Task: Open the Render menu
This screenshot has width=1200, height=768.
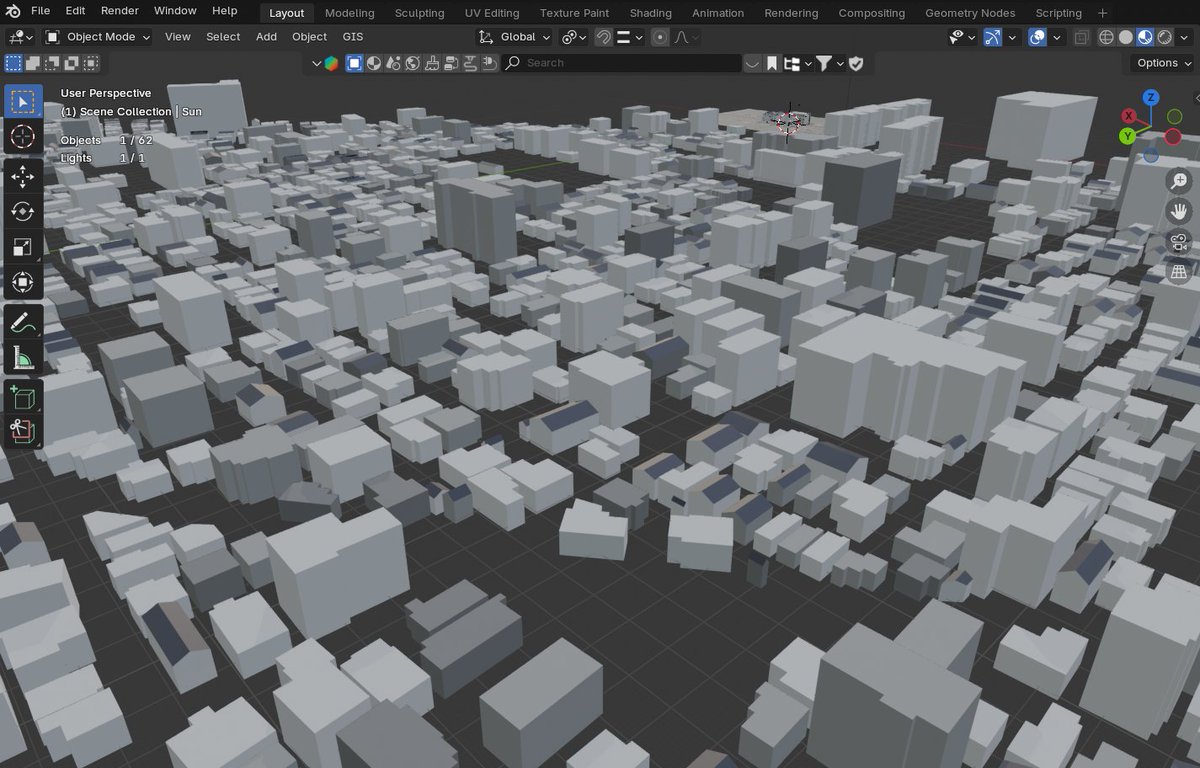Action: 120,11
